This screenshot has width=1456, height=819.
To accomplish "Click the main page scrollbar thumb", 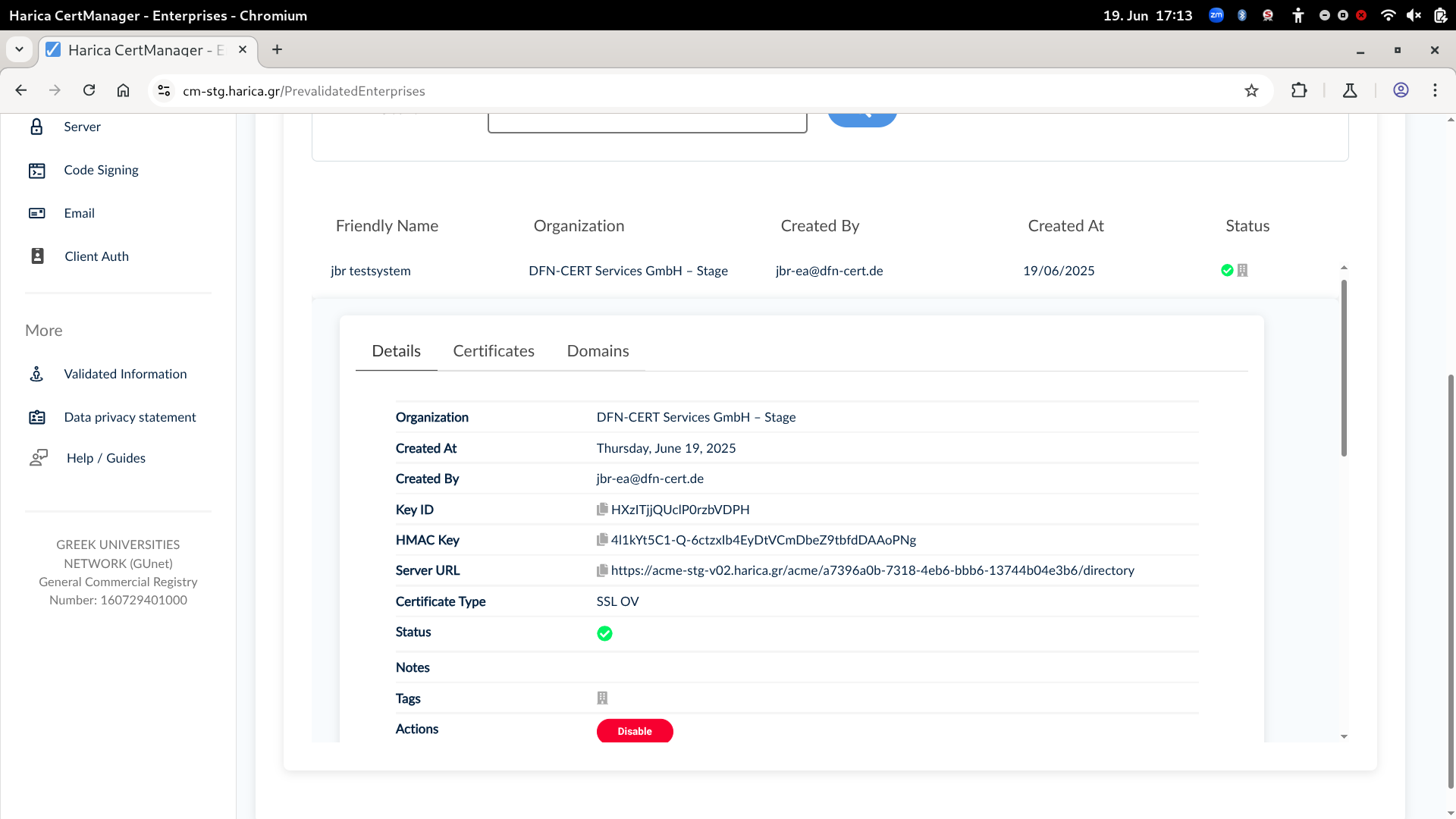I will (1451, 581).
